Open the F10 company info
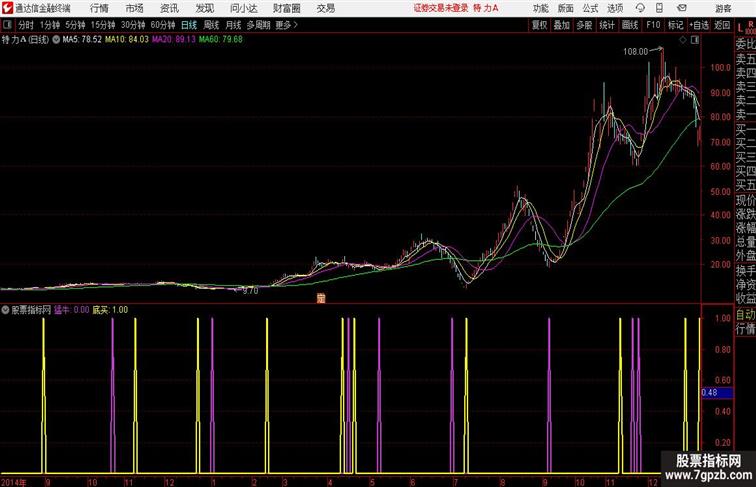Viewport: 756px width, 487px height. pos(653,25)
